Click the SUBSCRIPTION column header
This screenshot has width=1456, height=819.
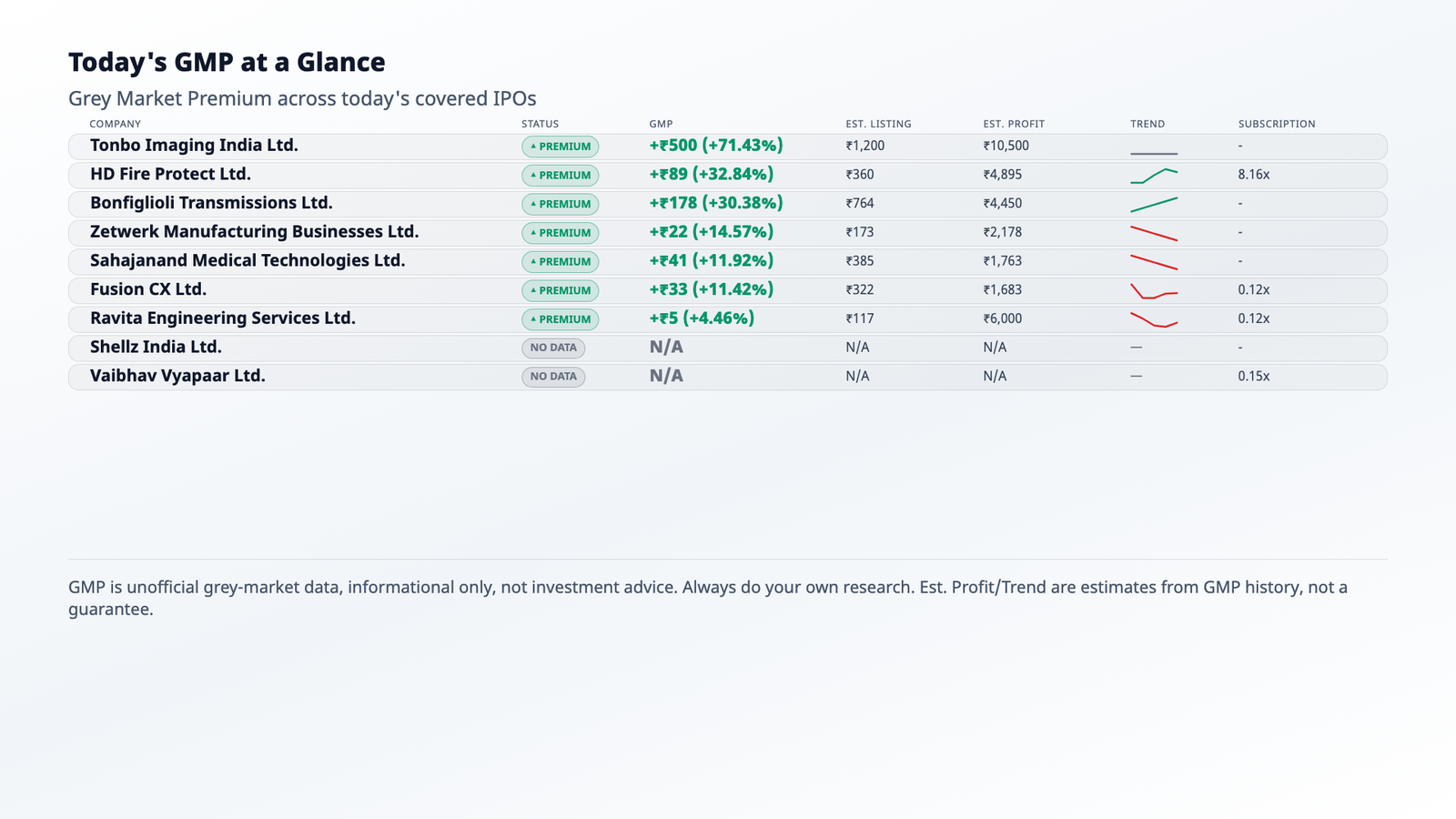[1277, 124]
